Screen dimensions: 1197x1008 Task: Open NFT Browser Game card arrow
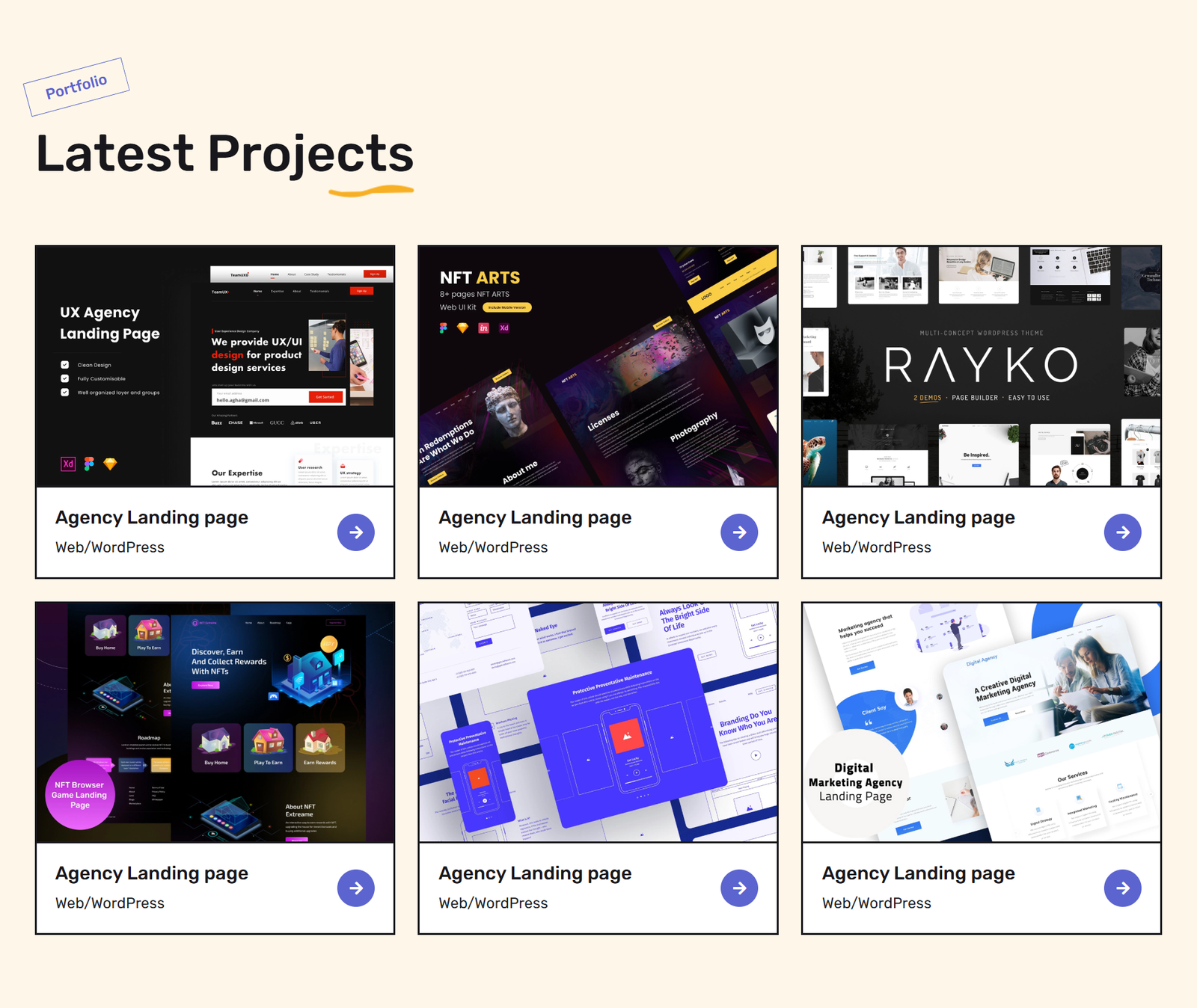(x=356, y=888)
